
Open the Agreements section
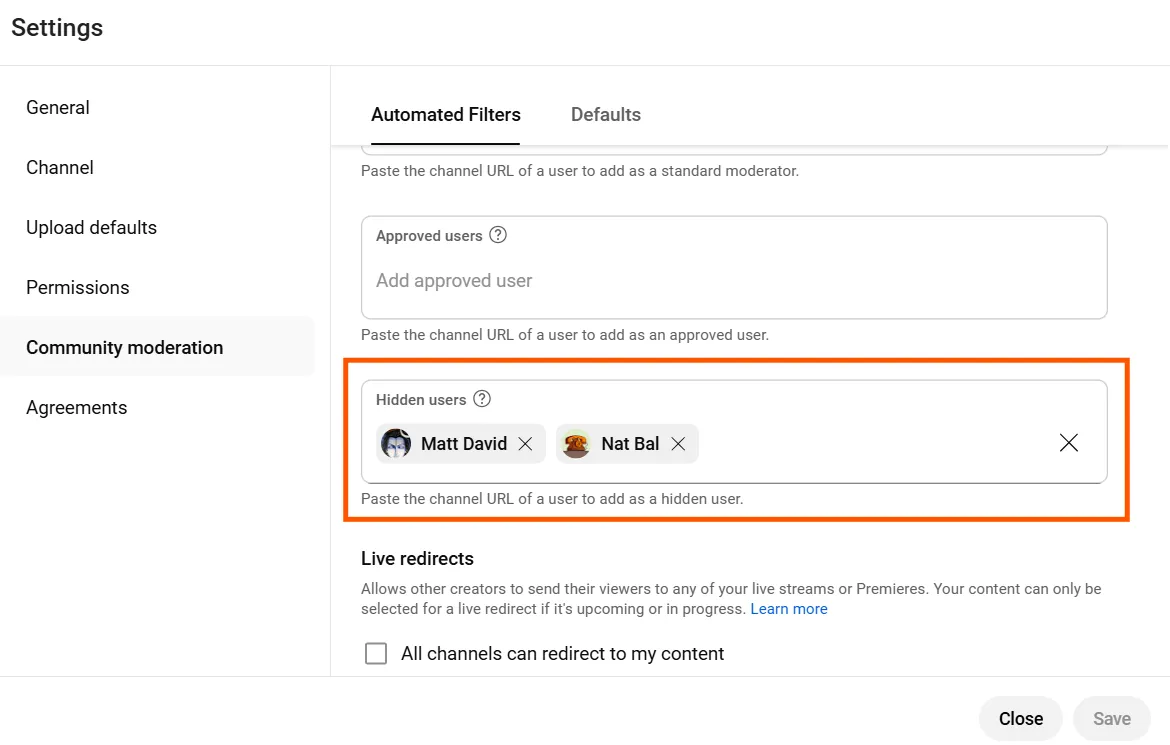tap(76, 407)
